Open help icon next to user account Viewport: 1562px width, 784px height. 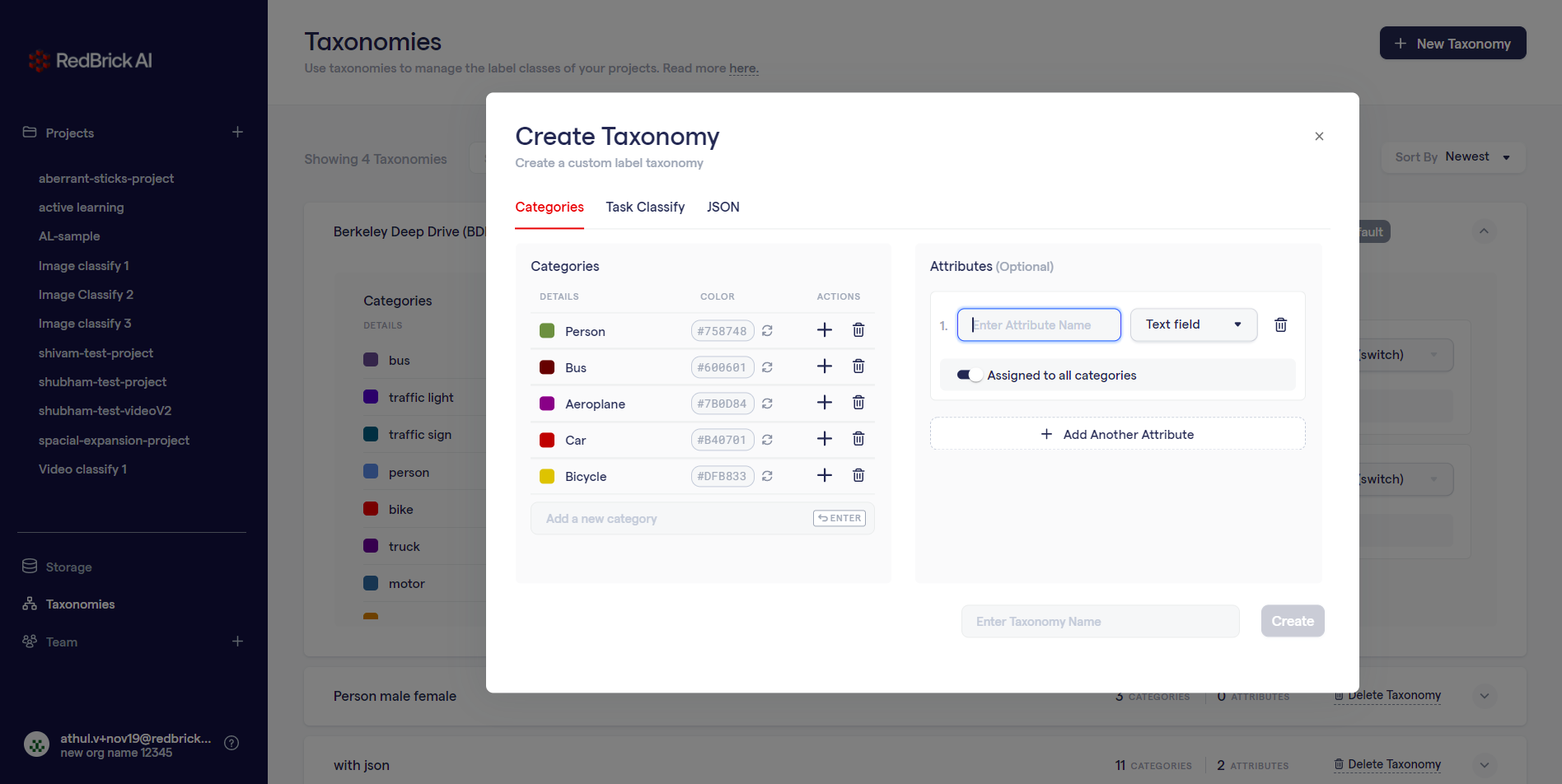(x=231, y=743)
